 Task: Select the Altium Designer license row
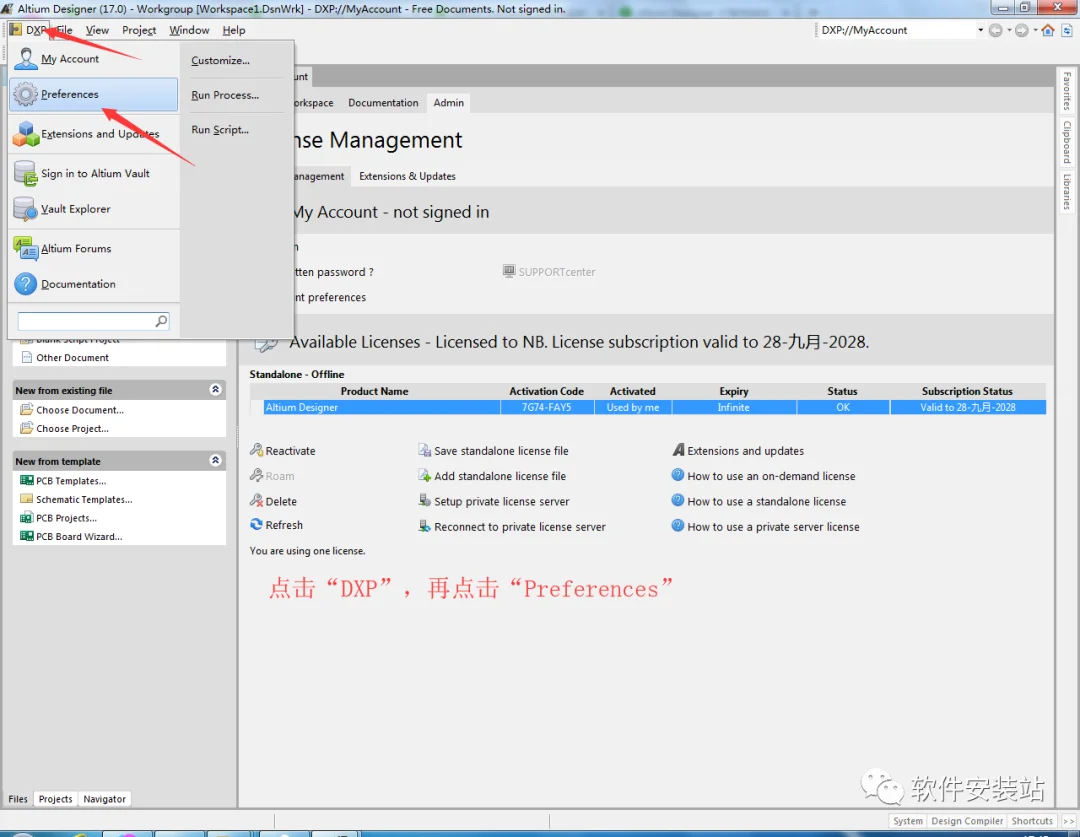pyautogui.click(x=654, y=407)
